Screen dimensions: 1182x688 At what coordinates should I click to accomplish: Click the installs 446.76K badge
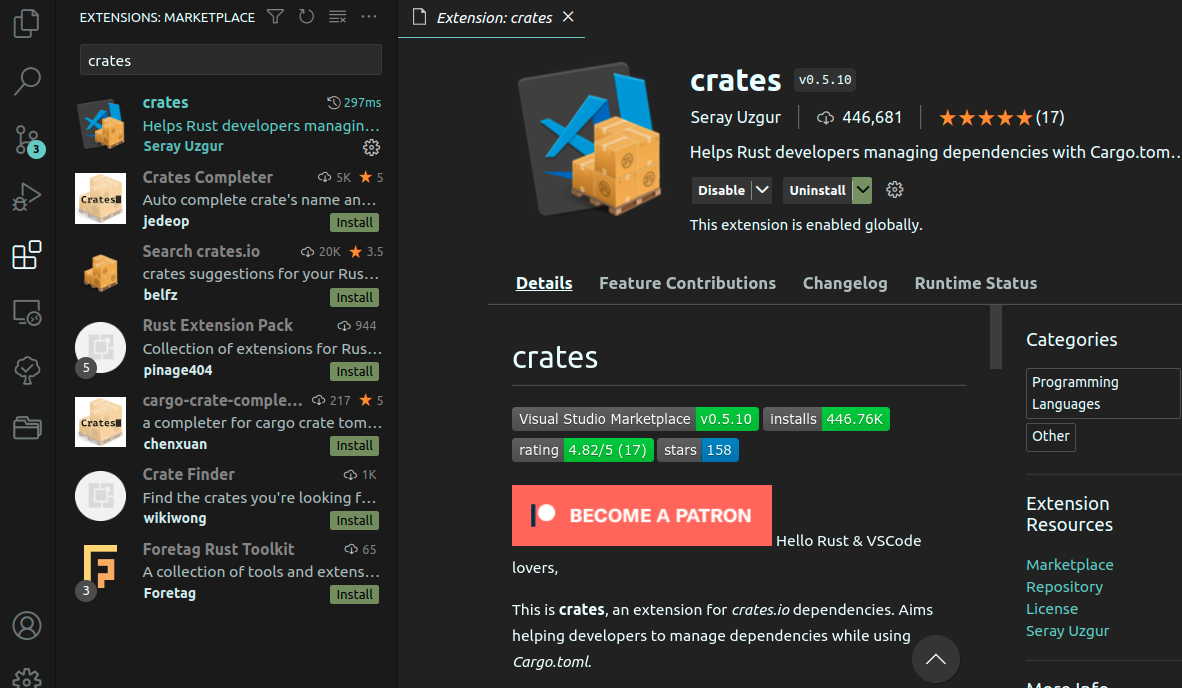826,419
